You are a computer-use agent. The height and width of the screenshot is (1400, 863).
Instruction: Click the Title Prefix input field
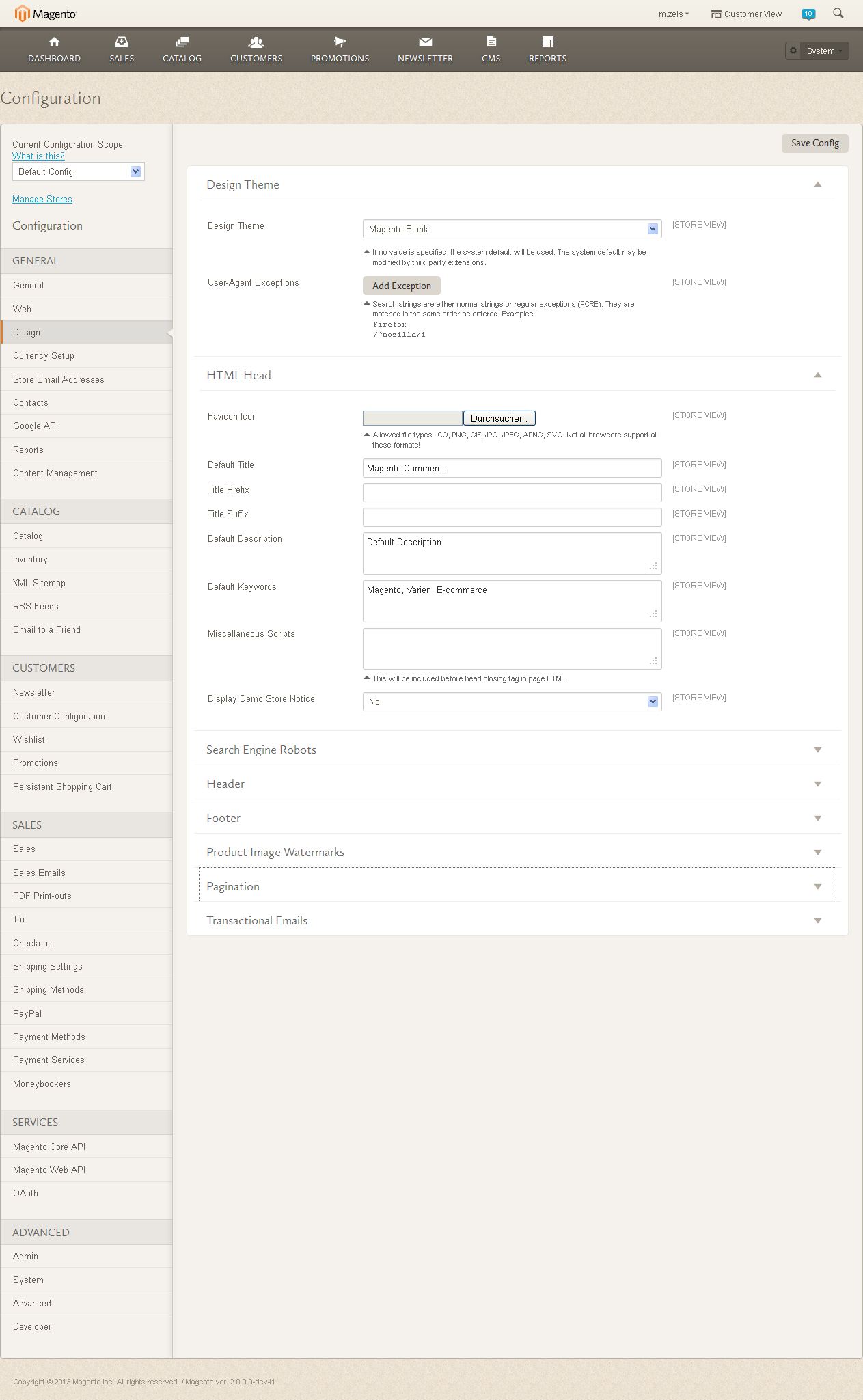(512, 493)
